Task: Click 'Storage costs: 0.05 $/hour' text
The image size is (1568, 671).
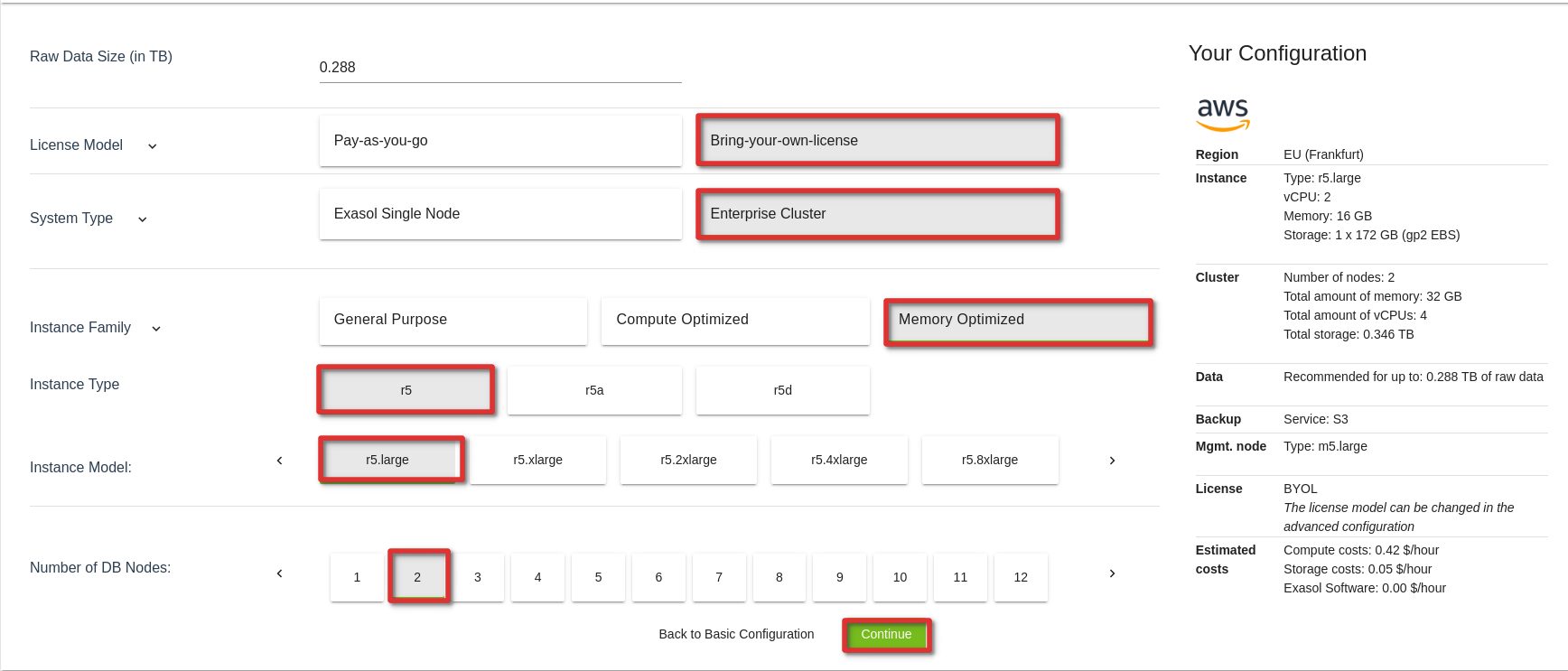Action: pos(1358,569)
